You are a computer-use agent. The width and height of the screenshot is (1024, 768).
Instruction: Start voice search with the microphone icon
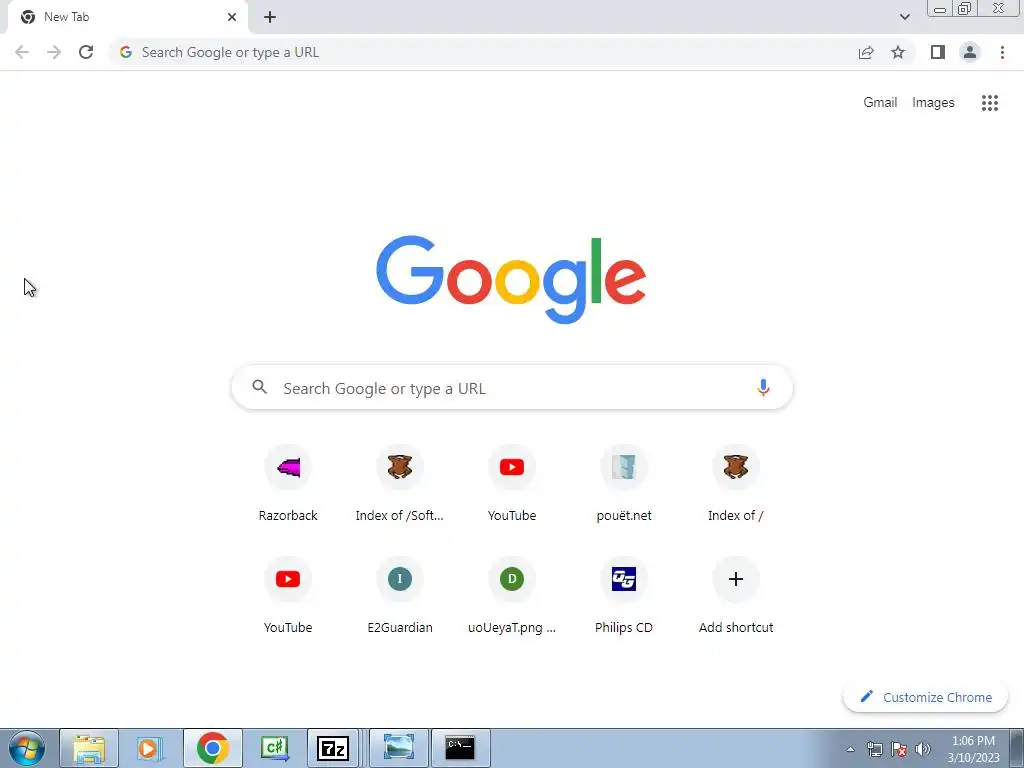pos(763,388)
